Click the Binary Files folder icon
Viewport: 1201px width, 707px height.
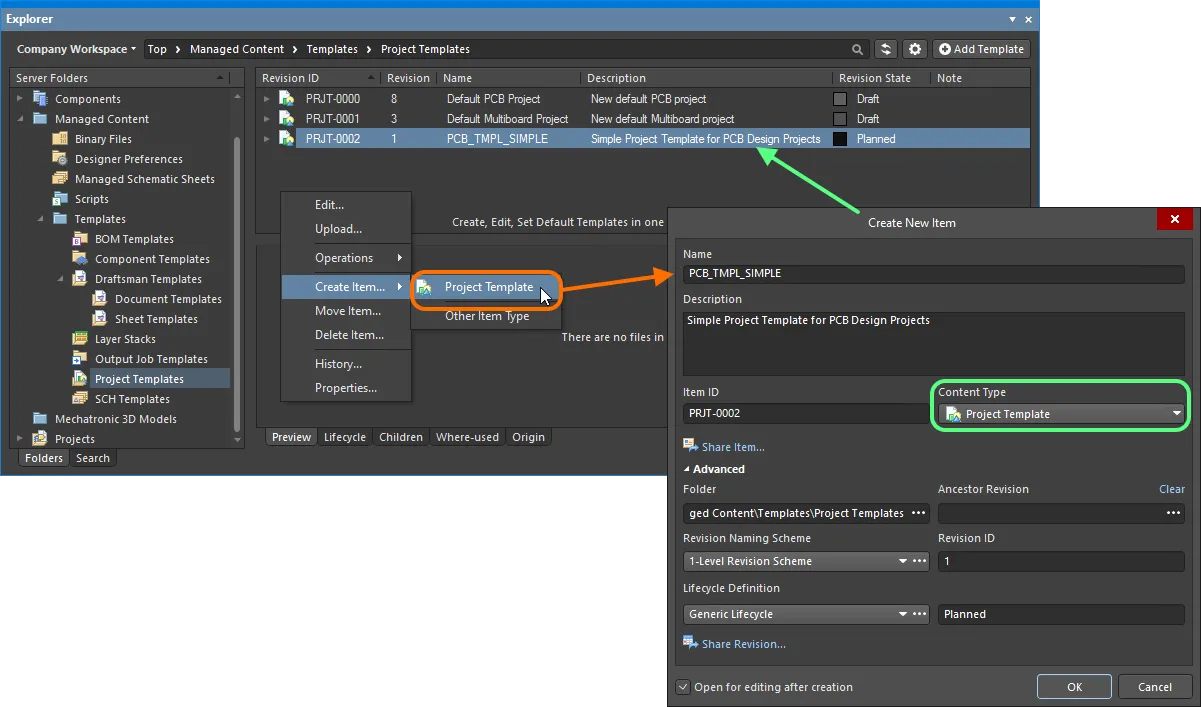coord(60,139)
